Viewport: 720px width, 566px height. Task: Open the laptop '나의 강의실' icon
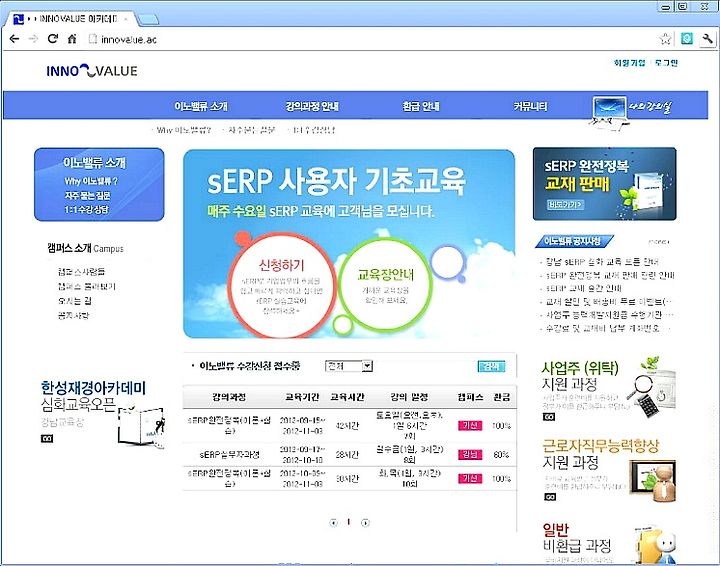pyautogui.click(x=608, y=112)
